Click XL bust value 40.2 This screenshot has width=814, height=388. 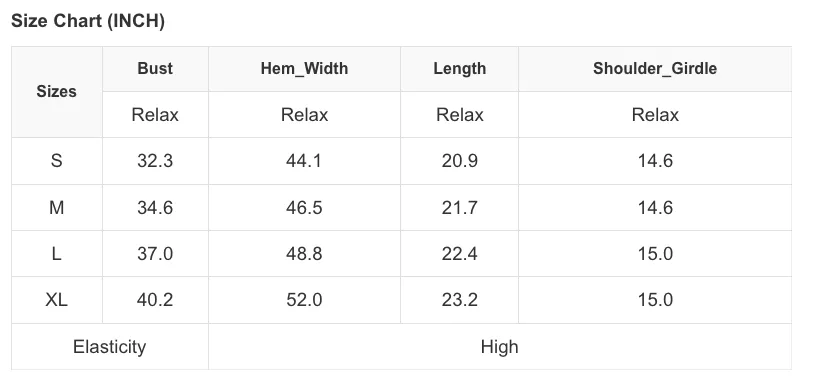(x=155, y=300)
